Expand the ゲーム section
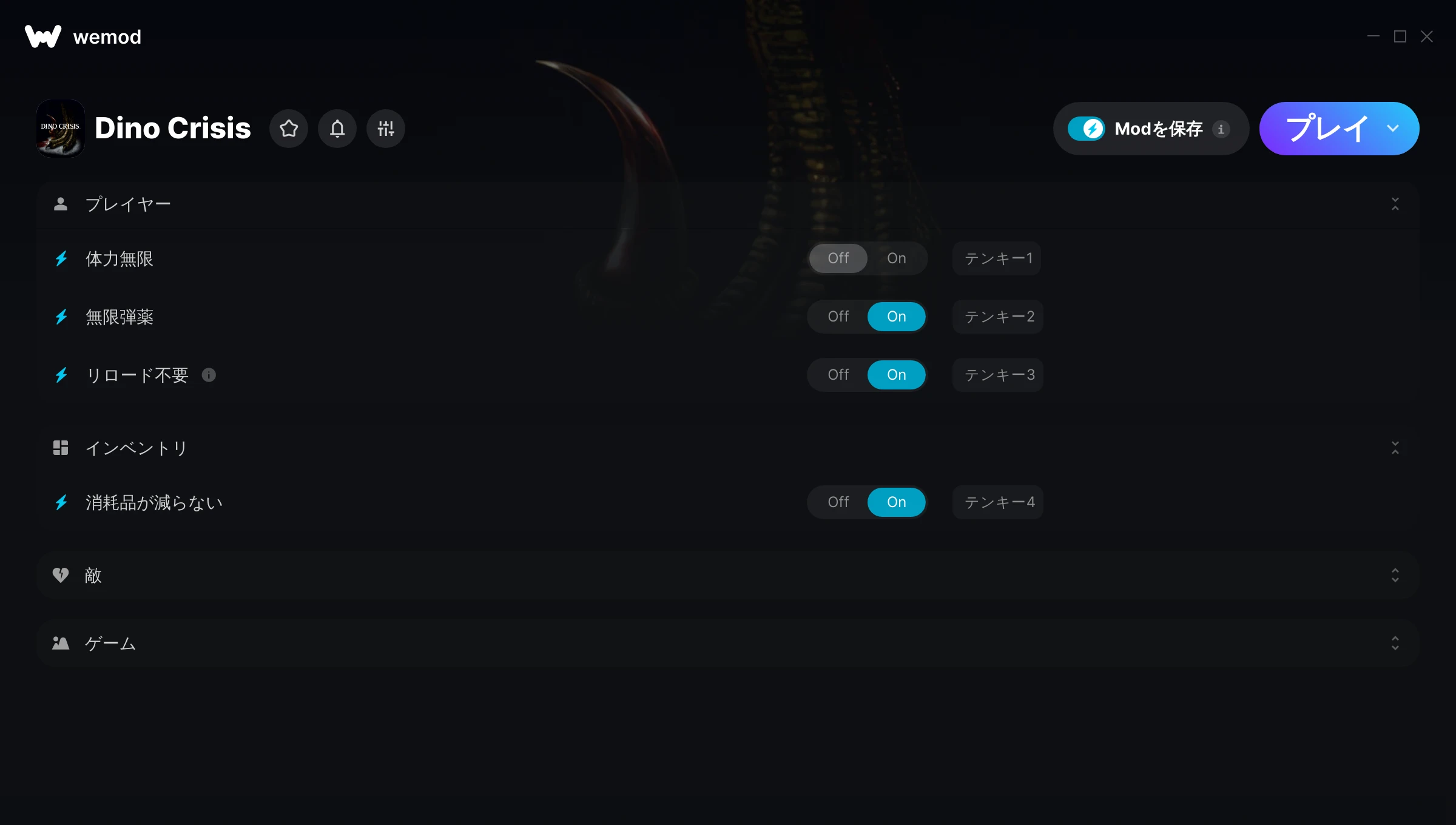This screenshot has height=825, width=1456. 1395,643
